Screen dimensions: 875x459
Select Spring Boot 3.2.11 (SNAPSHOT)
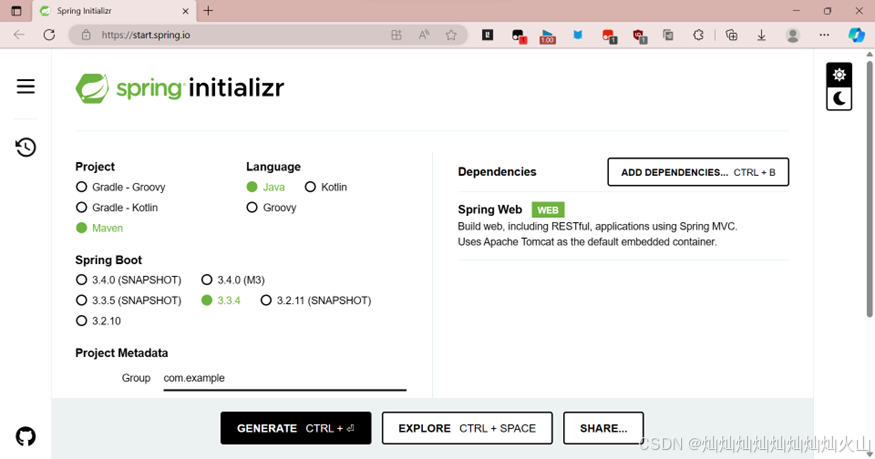316,301
